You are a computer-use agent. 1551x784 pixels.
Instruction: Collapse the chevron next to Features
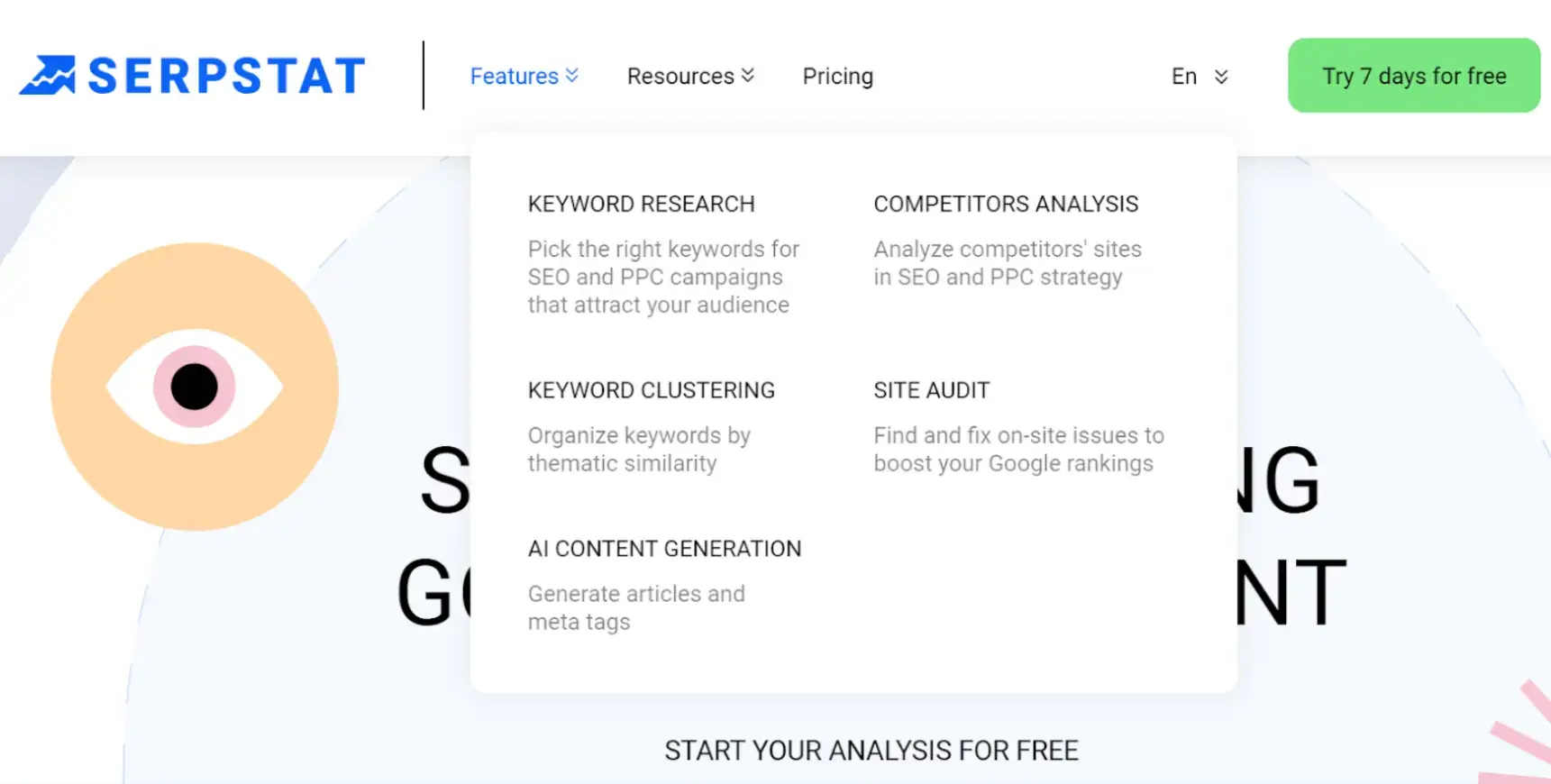572,76
